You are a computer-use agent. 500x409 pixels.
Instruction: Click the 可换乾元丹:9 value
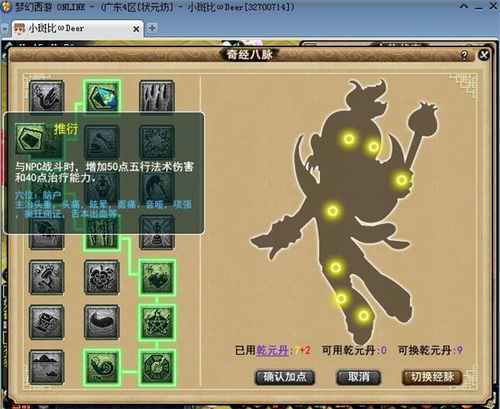(x=430, y=350)
